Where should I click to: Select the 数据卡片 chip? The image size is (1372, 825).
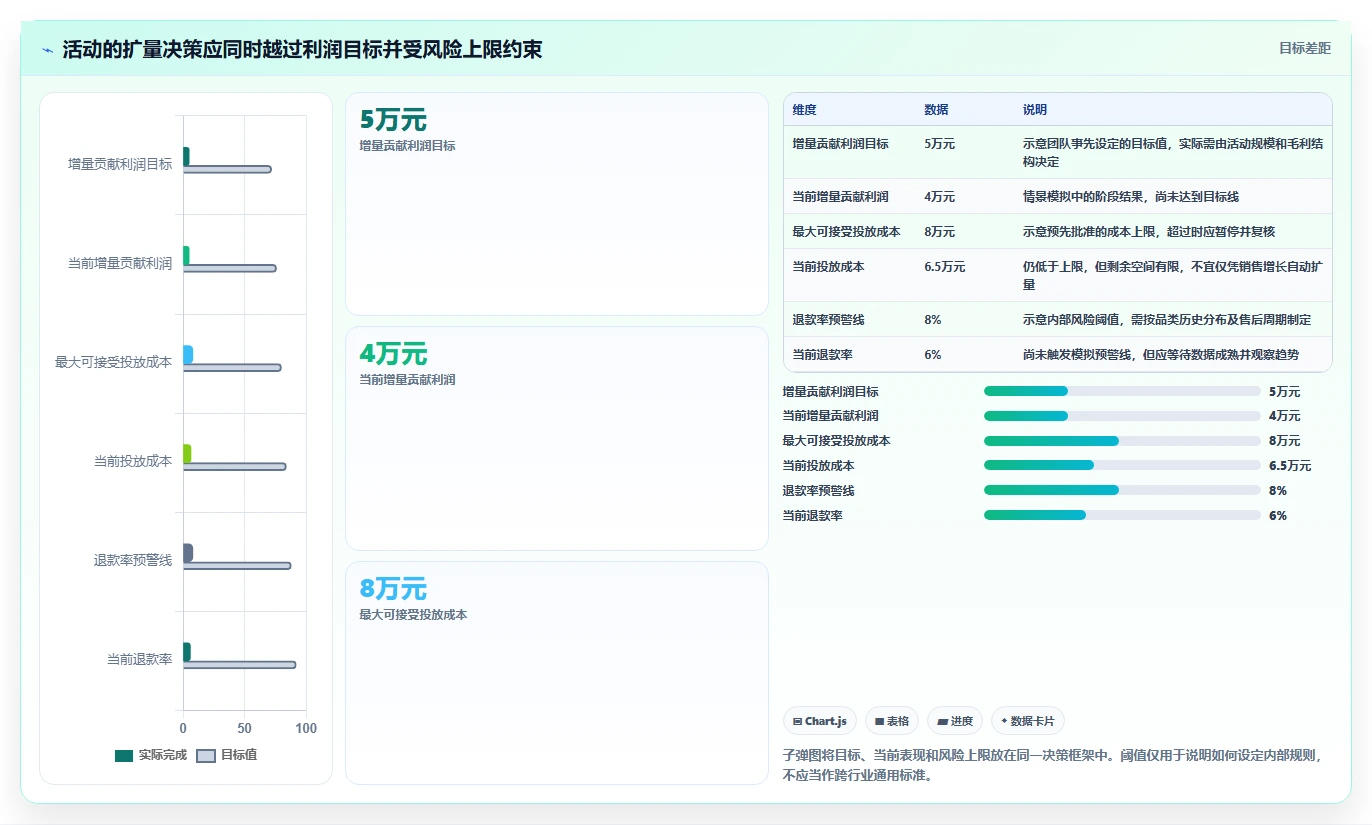[1028, 721]
